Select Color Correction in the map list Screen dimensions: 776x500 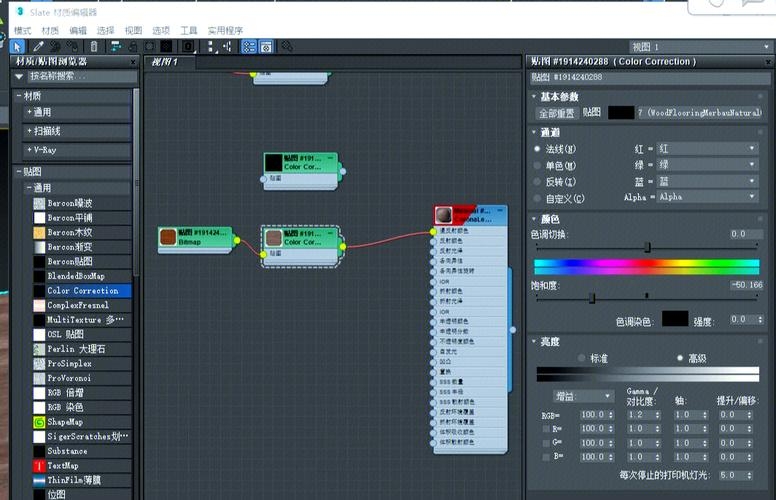coord(82,291)
